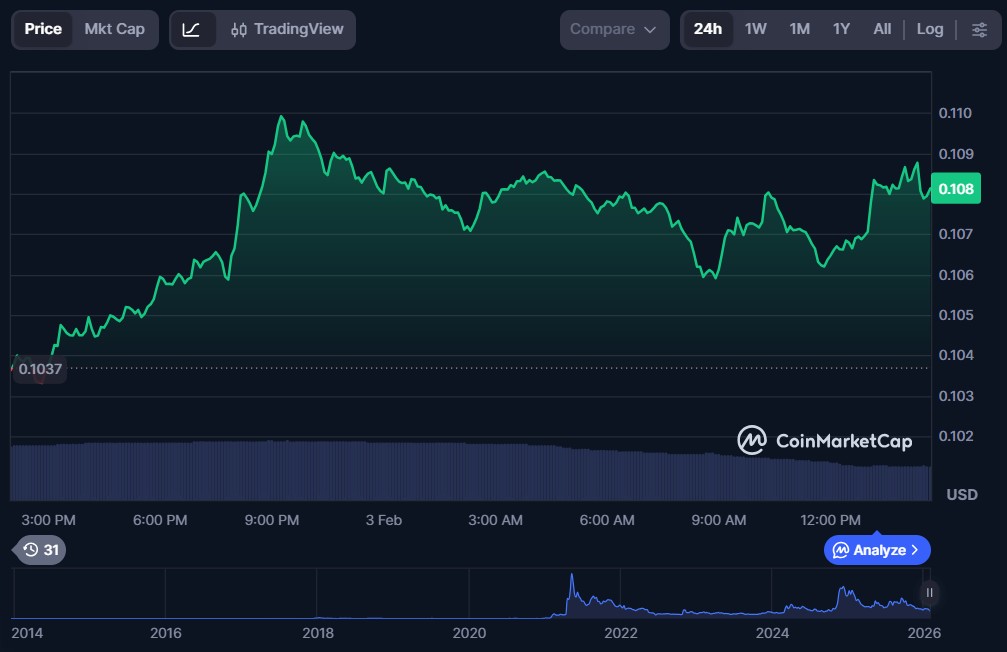Image resolution: width=1007 pixels, height=652 pixels.
Task: Click the pause handle on the range selector
Action: click(x=929, y=592)
